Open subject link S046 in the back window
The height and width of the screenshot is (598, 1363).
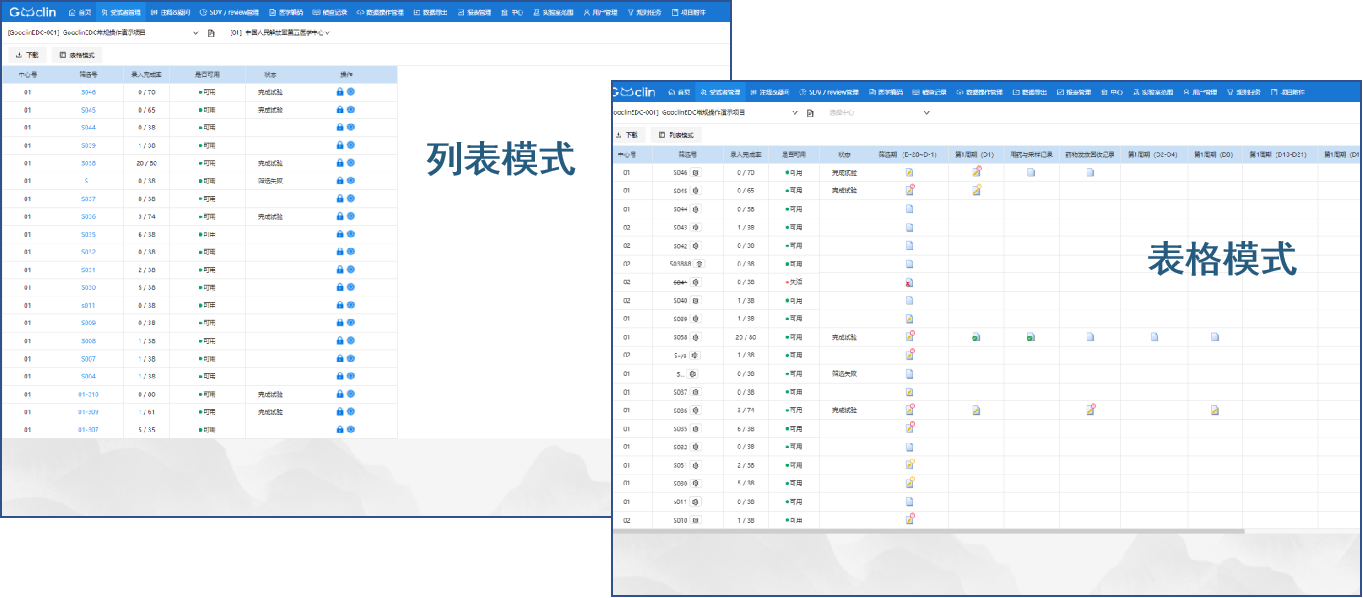point(88,92)
